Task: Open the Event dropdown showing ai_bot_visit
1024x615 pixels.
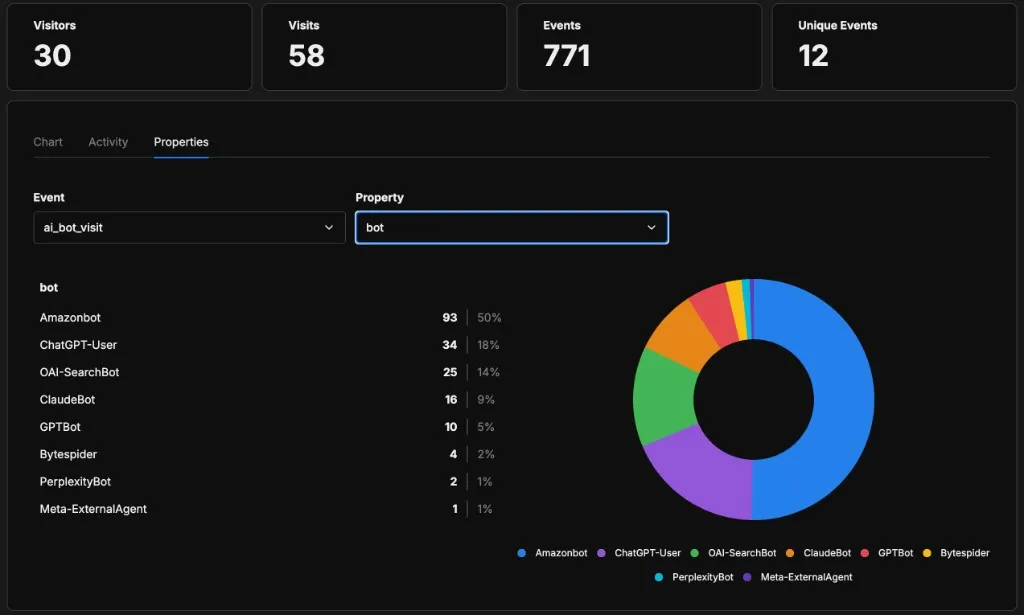Action: click(x=189, y=227)
